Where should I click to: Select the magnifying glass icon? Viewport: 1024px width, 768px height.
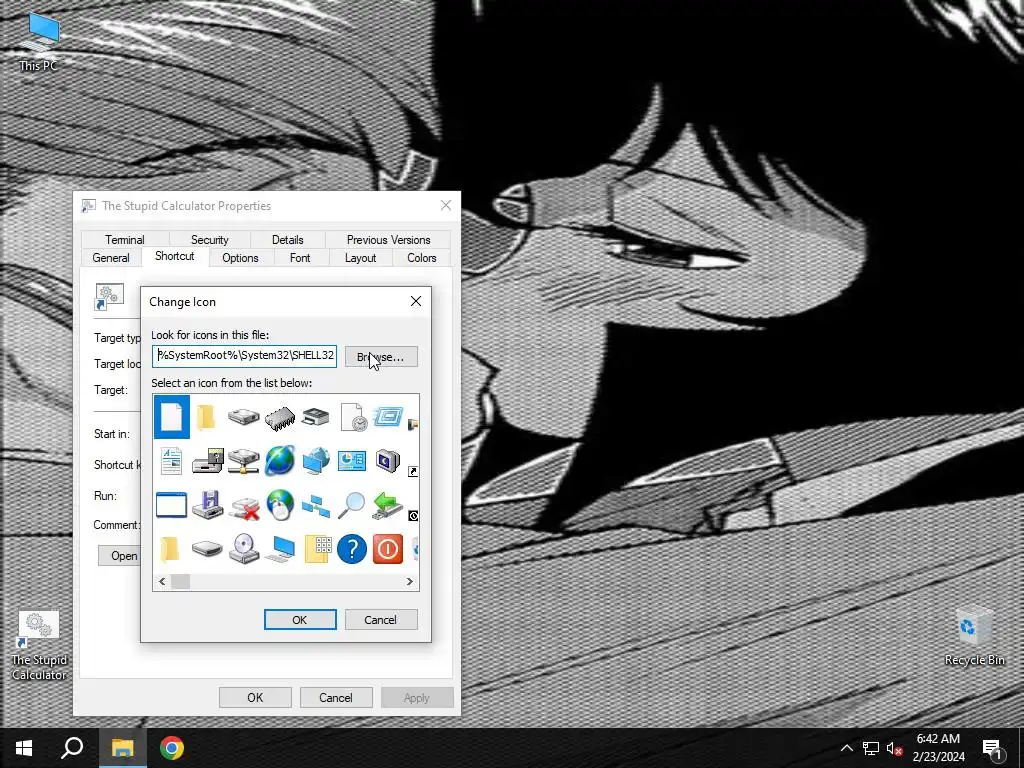coord(352,505)
